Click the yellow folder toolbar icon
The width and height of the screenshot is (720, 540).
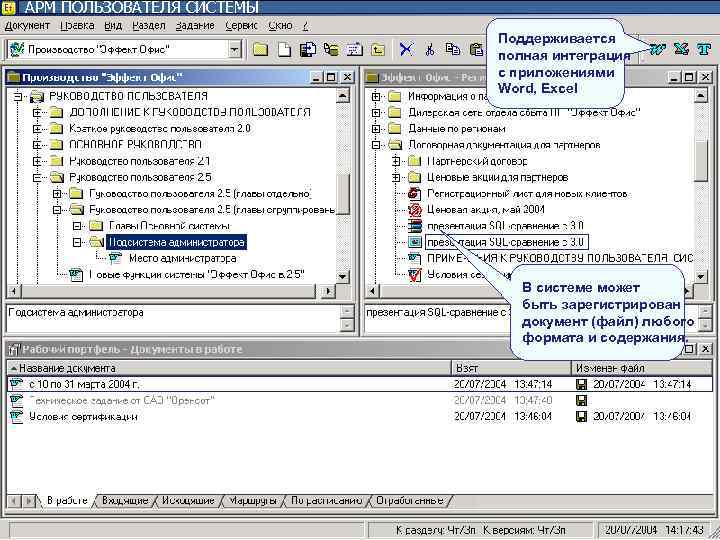pyautogui.click(x=260, y=49)
